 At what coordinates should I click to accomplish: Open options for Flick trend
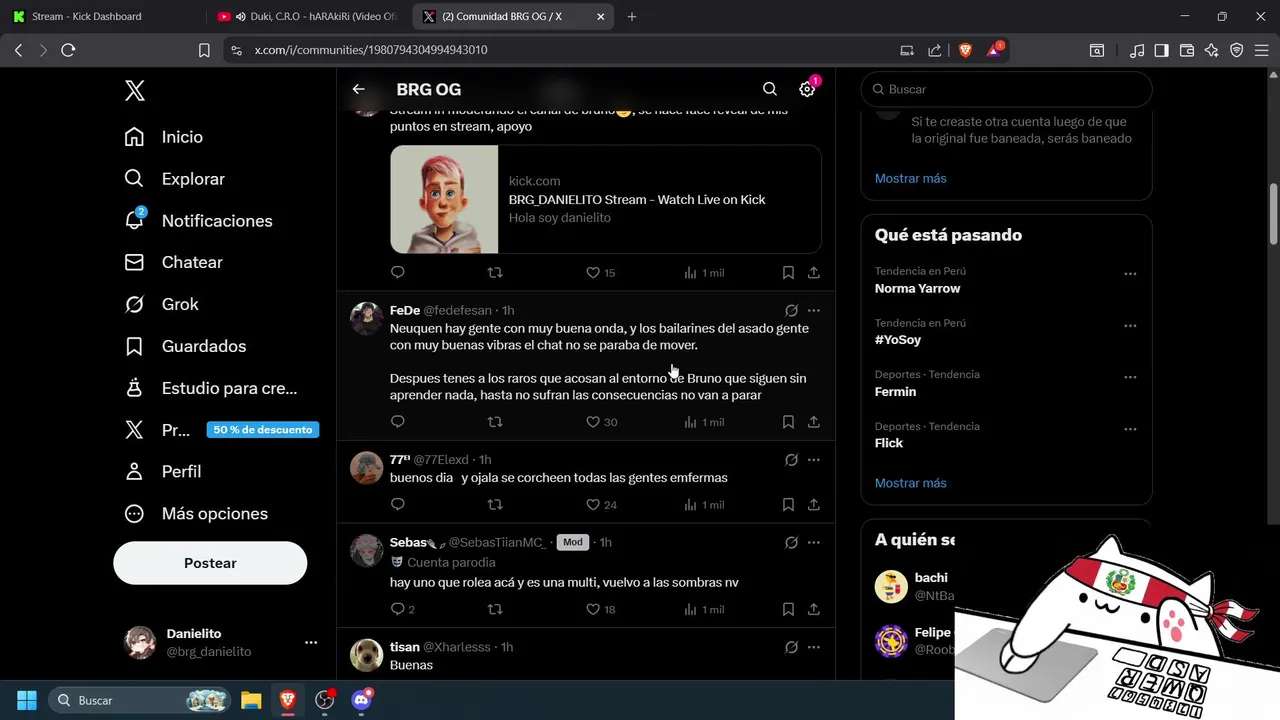click(x=1130, y=429)
